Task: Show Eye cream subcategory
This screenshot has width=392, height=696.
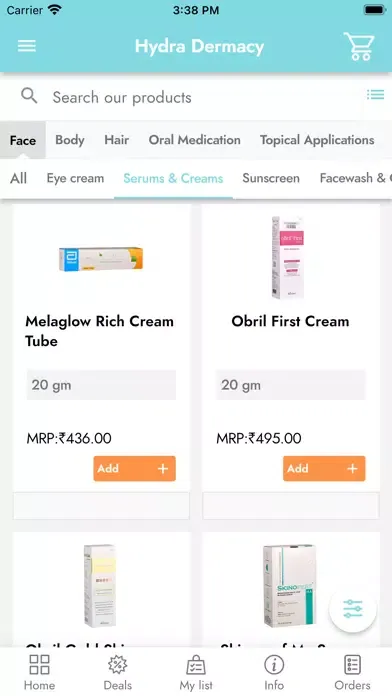Action: (x=75, y=178)
